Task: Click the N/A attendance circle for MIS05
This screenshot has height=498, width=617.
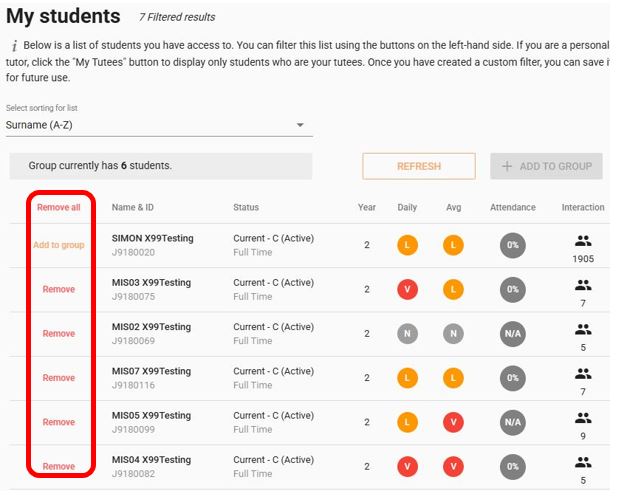Action: pos(513,422)
